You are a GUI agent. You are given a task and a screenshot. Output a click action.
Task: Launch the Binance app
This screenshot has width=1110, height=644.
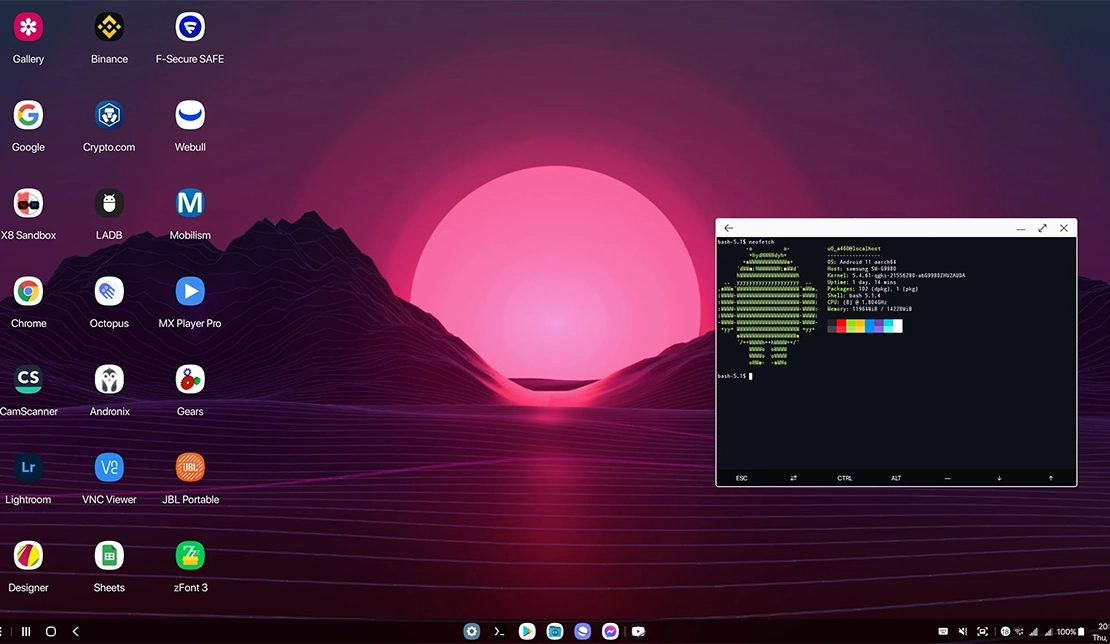[108, 27]
